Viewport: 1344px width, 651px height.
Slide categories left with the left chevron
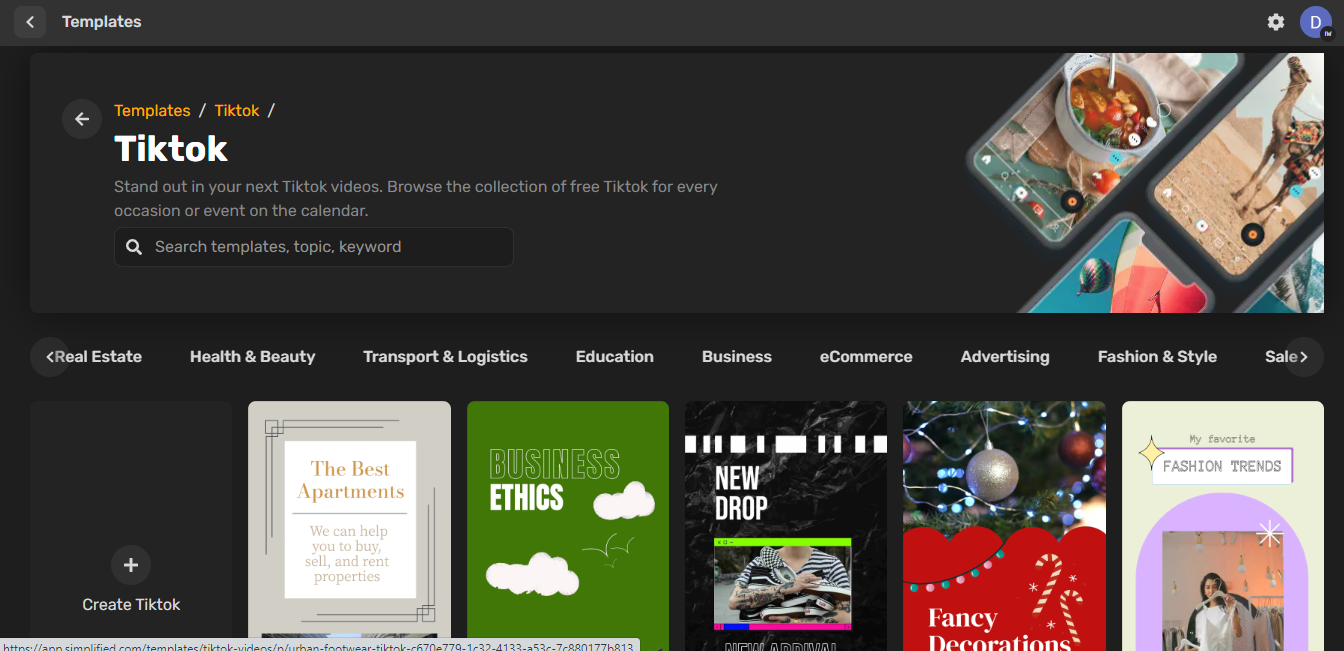pyautogui.click(x=50, y=357)
